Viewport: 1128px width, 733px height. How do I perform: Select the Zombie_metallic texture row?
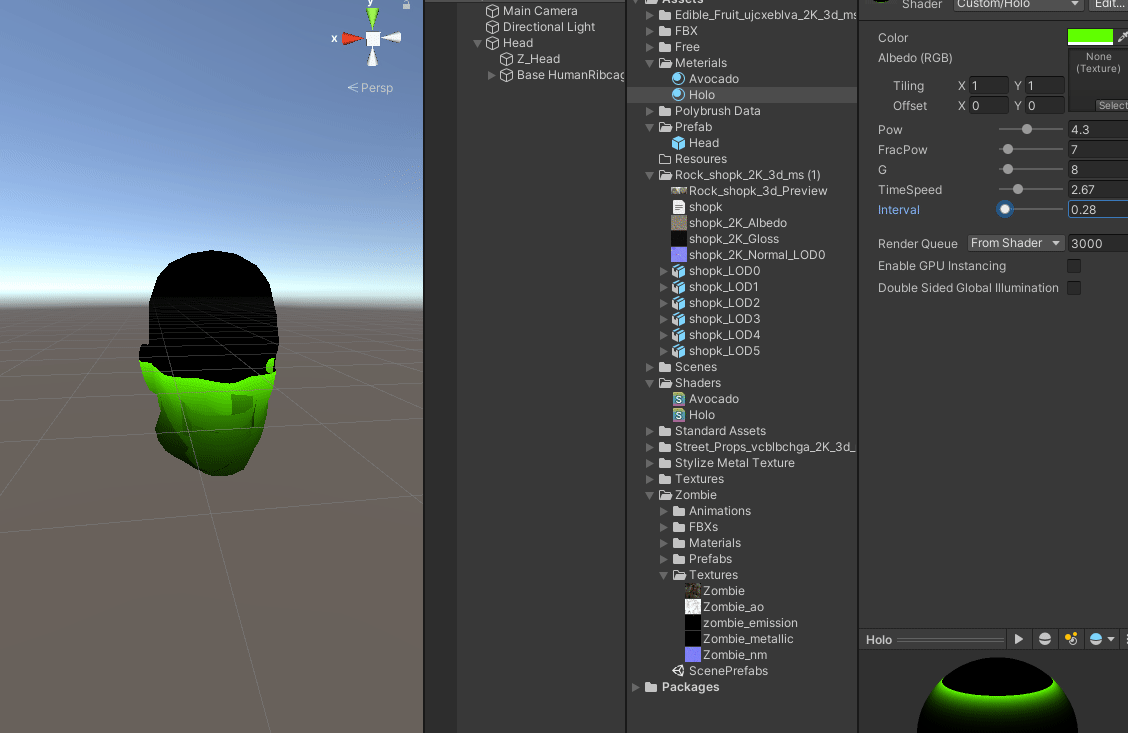click(741, 639)
